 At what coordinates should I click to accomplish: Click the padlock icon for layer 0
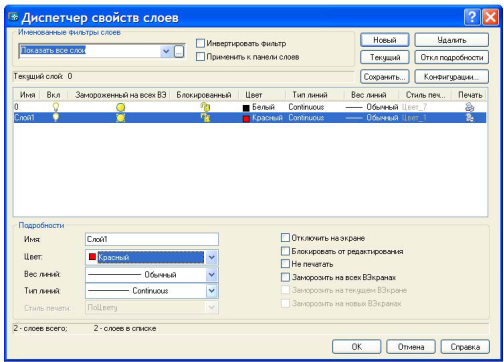(205, 107)
